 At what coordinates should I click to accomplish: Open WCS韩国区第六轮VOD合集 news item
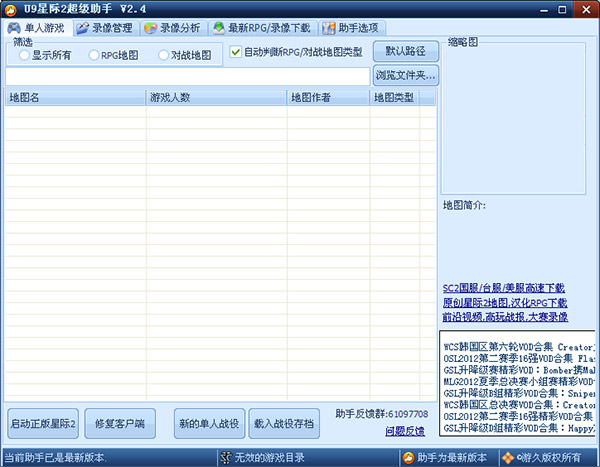pos(519,347)
